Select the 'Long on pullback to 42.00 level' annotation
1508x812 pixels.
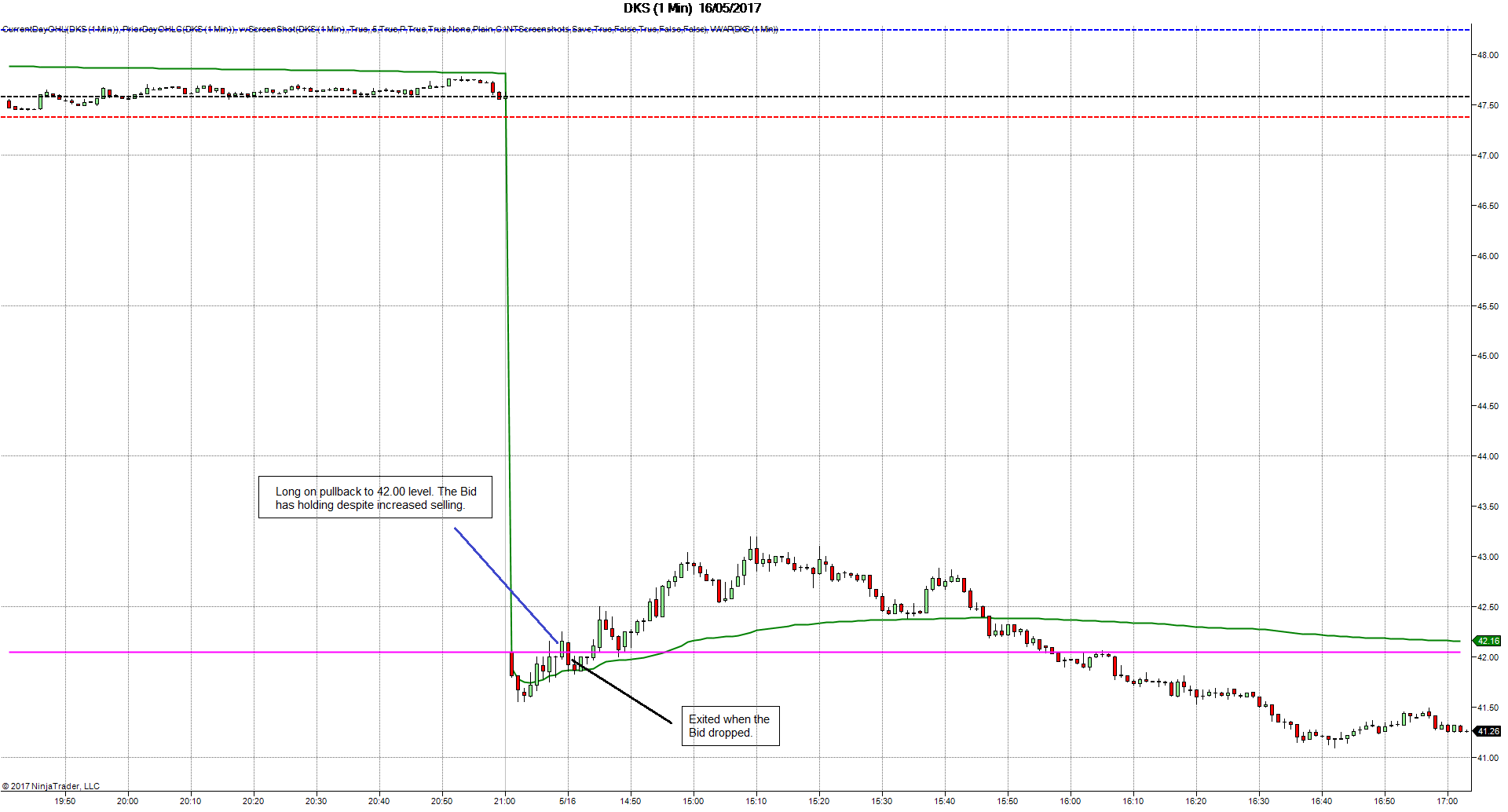click(375, 497)
